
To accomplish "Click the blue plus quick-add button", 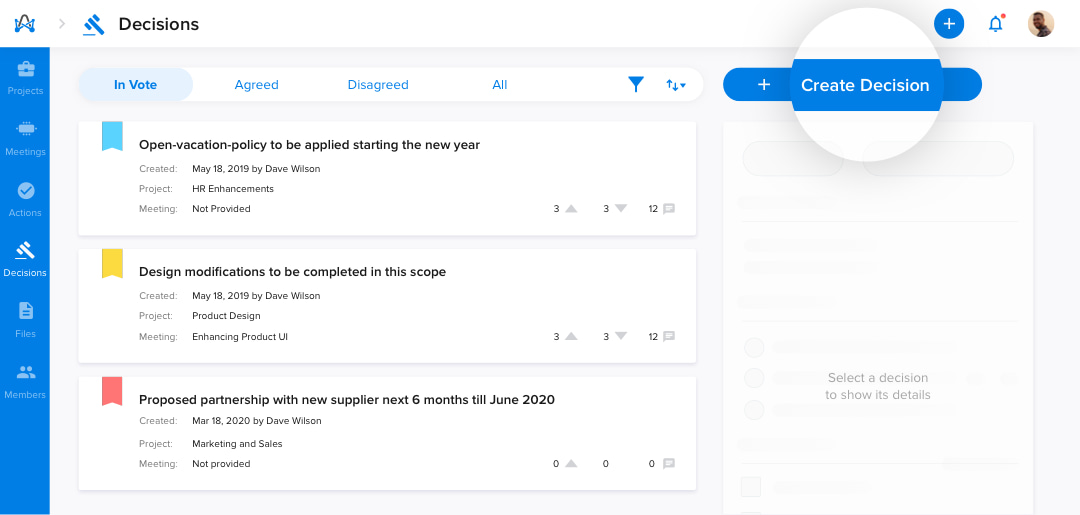I will coord(949,24).
